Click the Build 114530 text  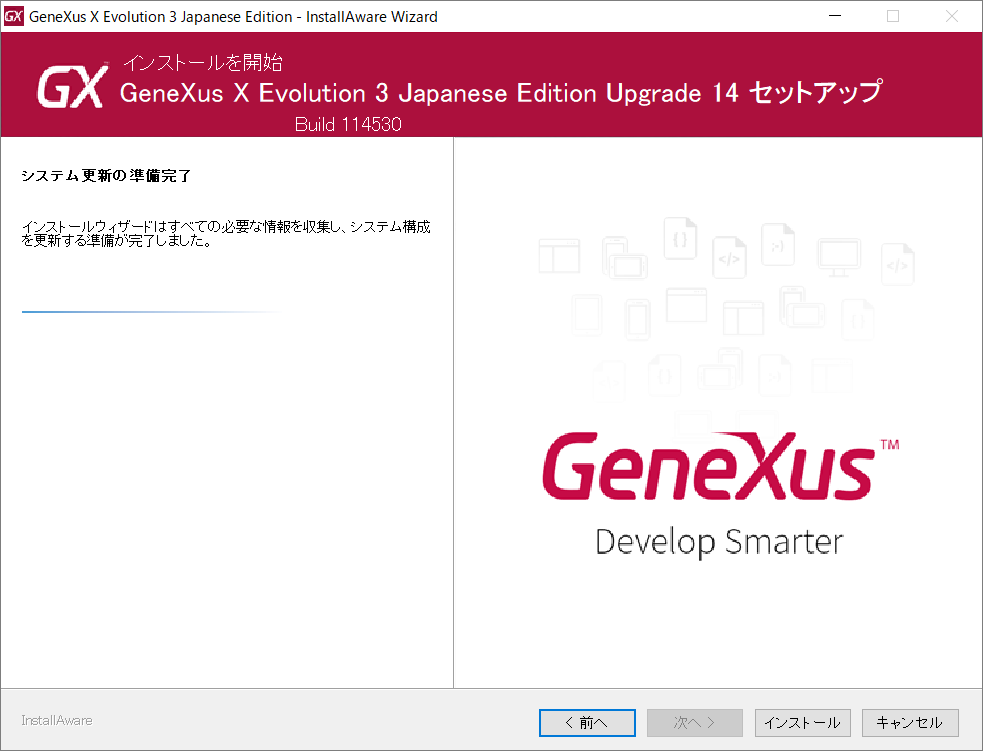point(348,124)
